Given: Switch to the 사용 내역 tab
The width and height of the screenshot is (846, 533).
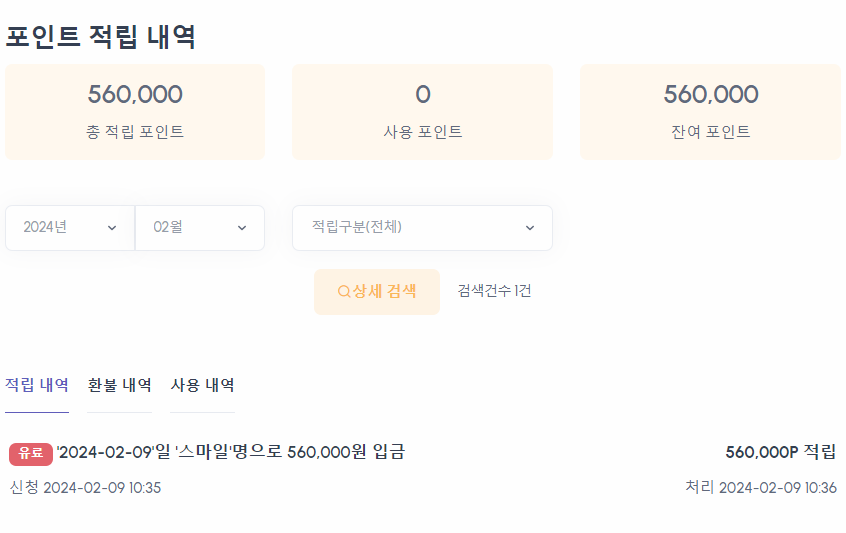Looking at the screenshot, I should 202,385.
